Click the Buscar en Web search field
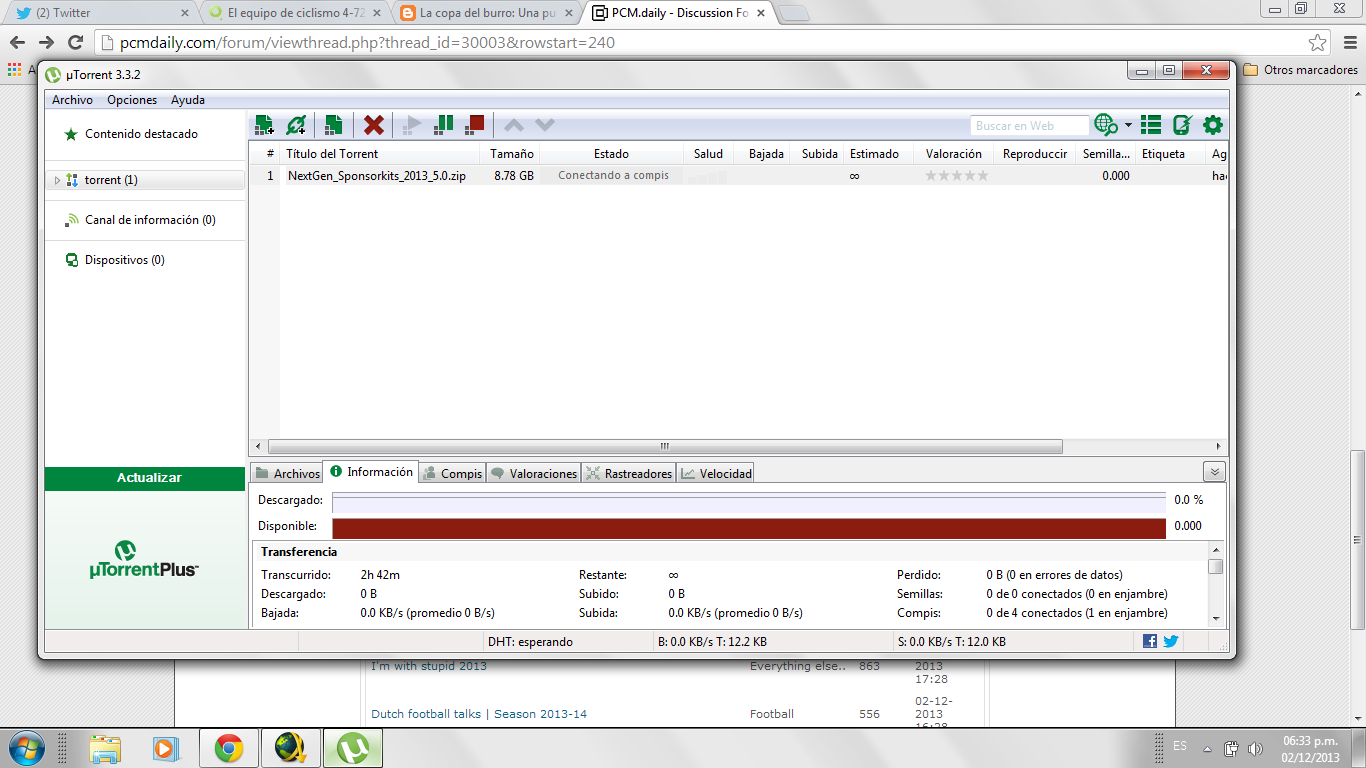The image size is (1366, 768). pos(1029,126)
